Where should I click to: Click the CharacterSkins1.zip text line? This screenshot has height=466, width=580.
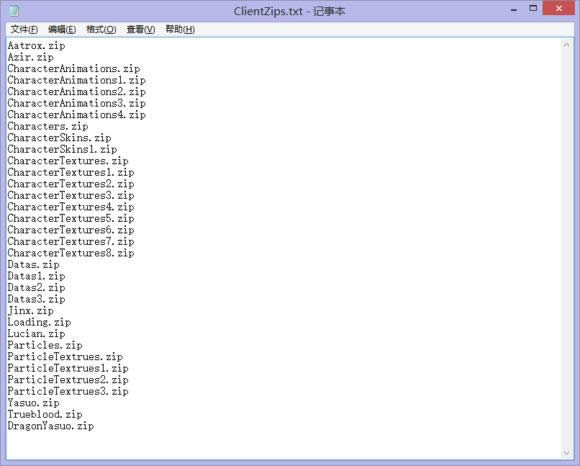62,149
